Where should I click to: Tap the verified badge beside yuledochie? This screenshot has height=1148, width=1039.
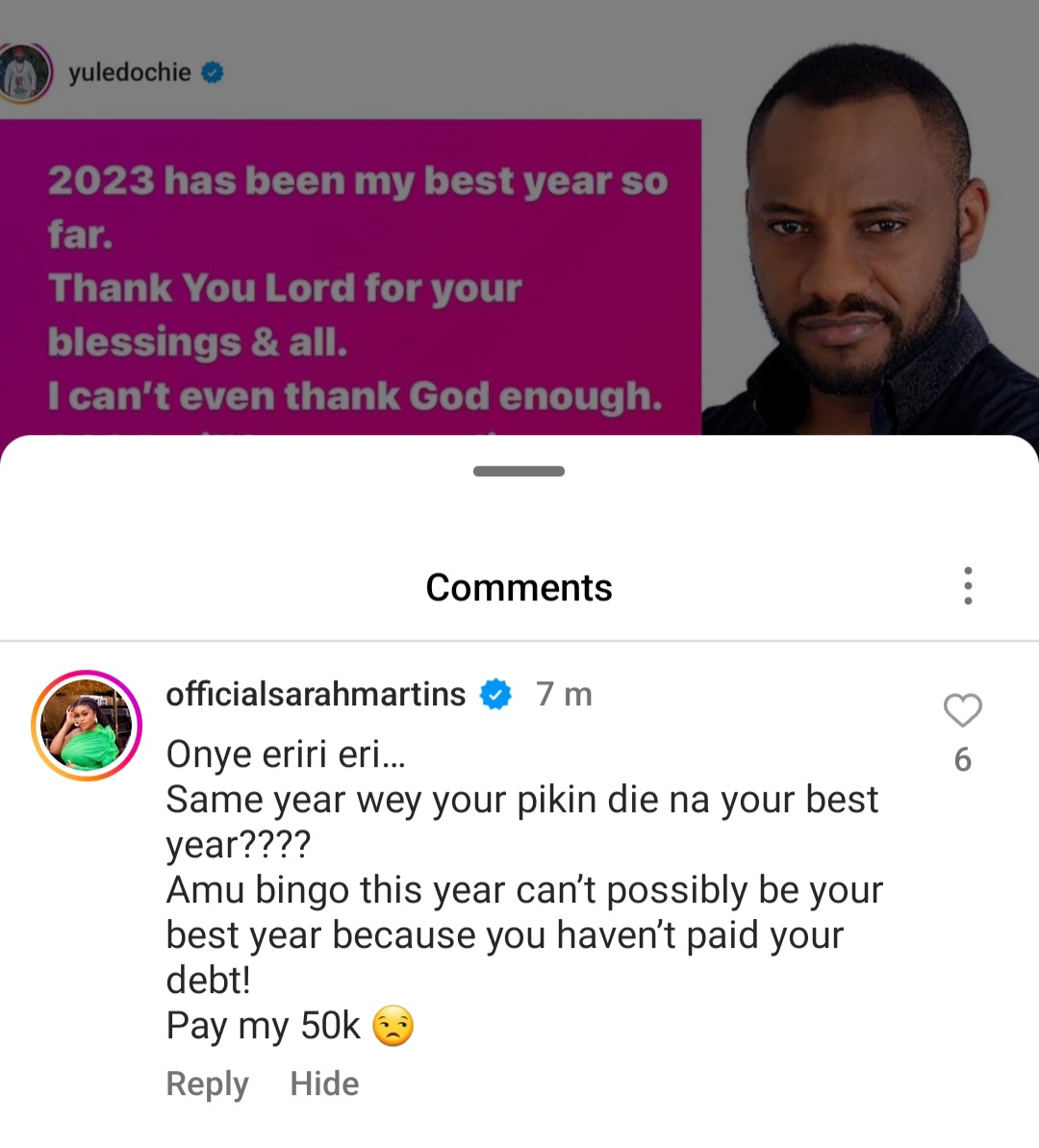click(213, 72)
